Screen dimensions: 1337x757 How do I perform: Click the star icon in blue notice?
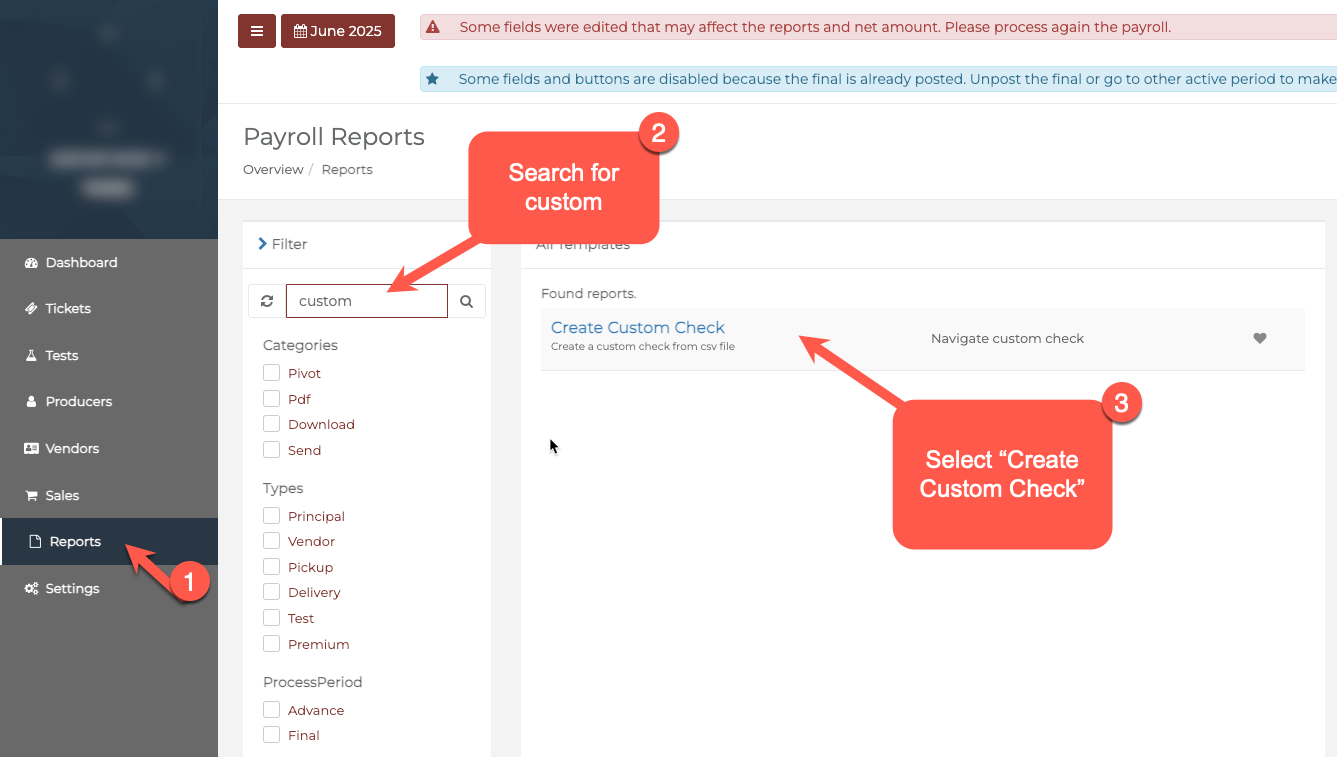point(432,79)
